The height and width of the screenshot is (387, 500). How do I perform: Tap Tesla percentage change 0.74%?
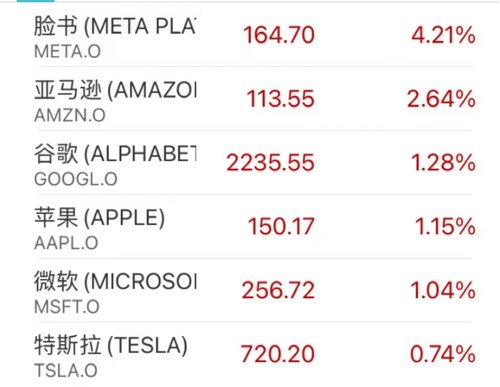point(443,354)
